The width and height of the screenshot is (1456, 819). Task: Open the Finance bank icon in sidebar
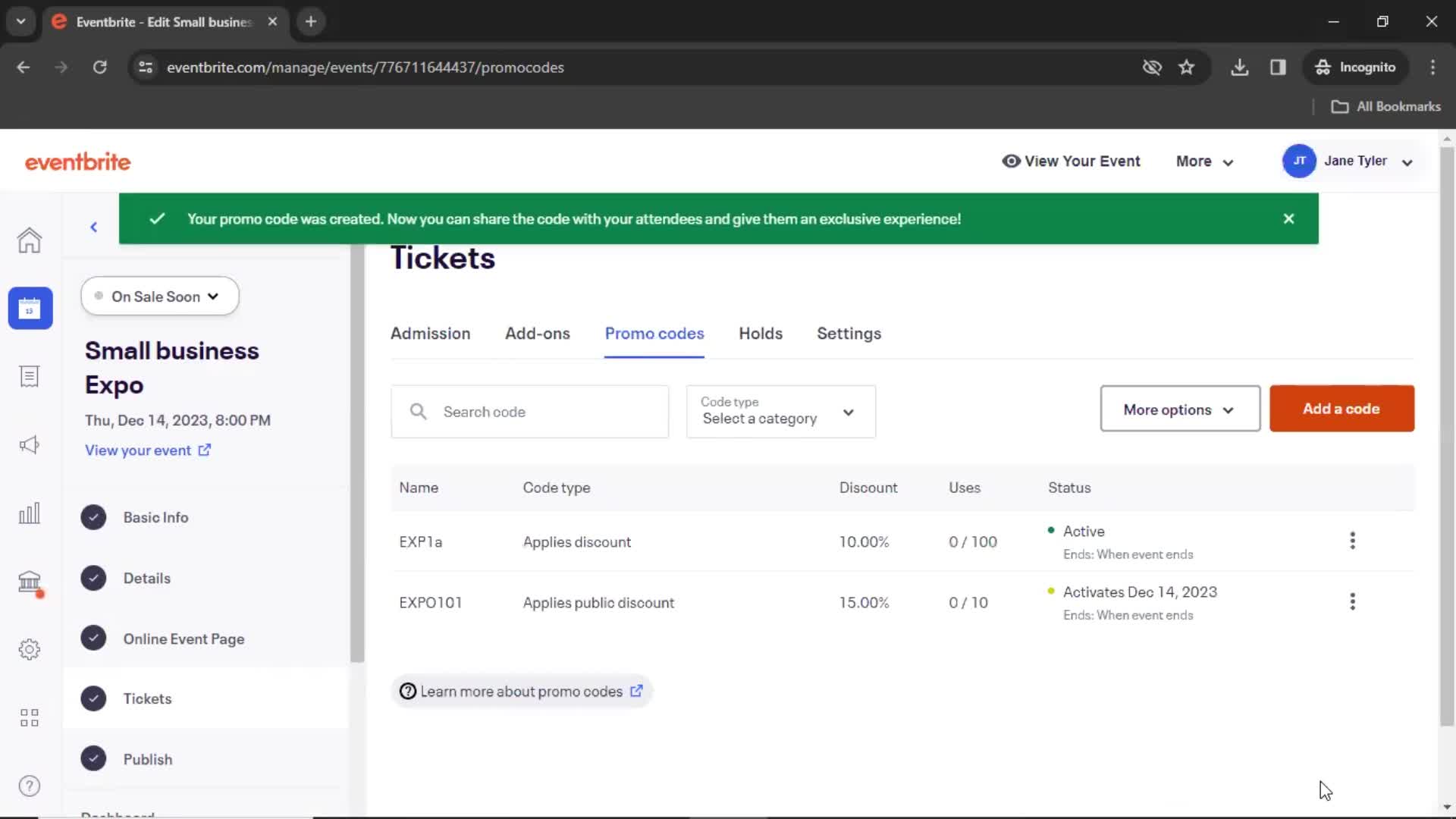pos(30,582)
